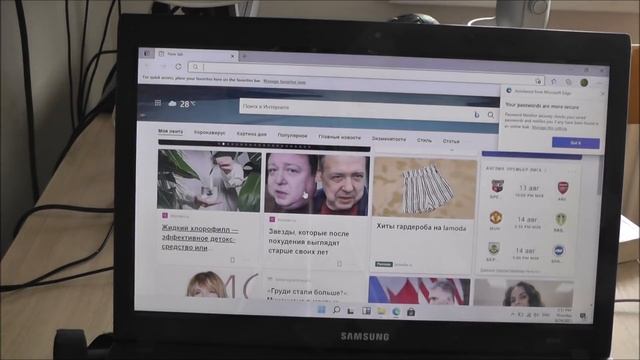The width and height of the screenshot is (640, 360).
Task: Expand hidden system tray icons chevron
Action: pyautogui.click(x=513, y=314)
